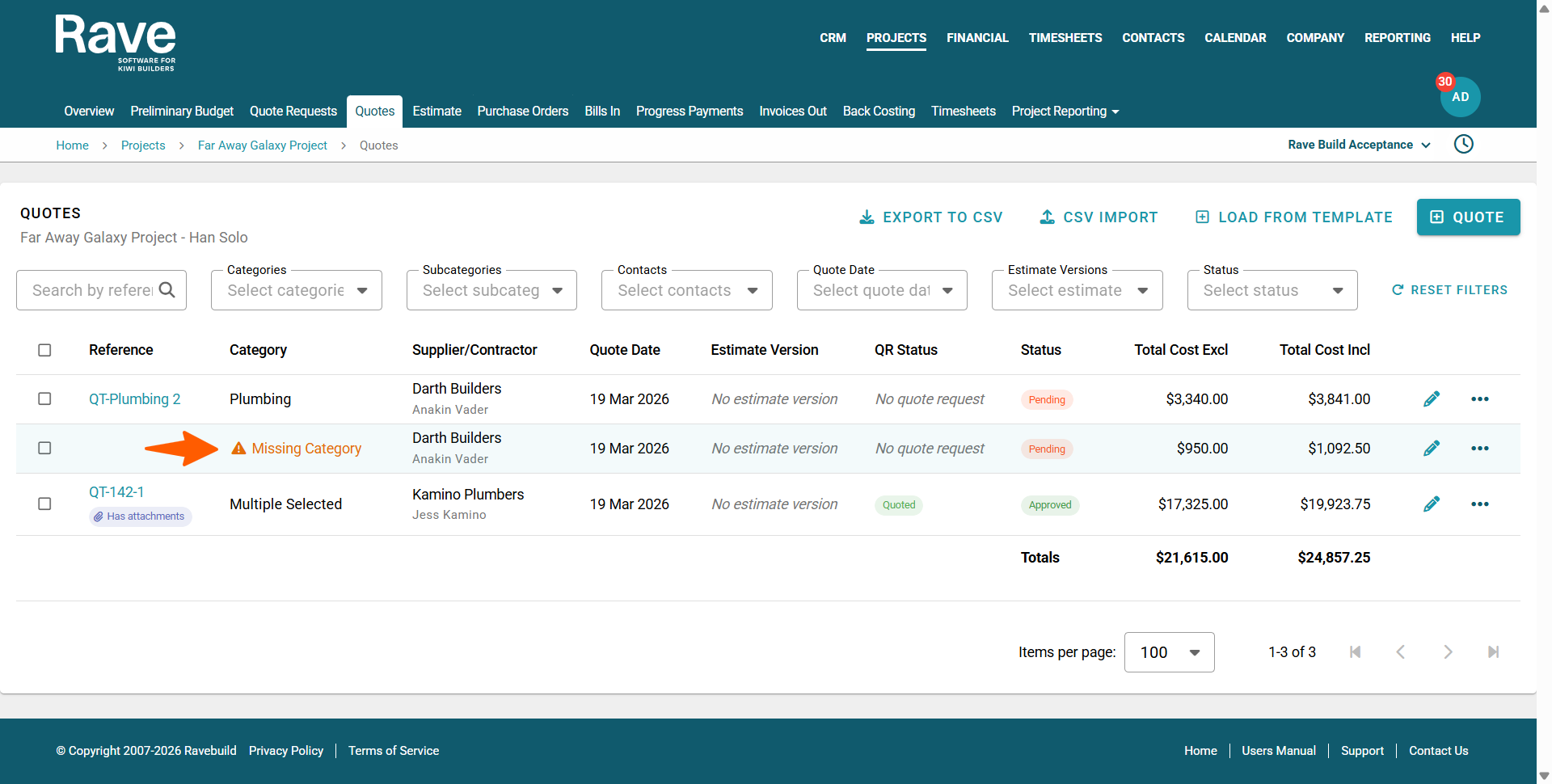Open more options for Missing Category row
Viewport: 1552px width, 784px height.
(x=1479, y=449)
